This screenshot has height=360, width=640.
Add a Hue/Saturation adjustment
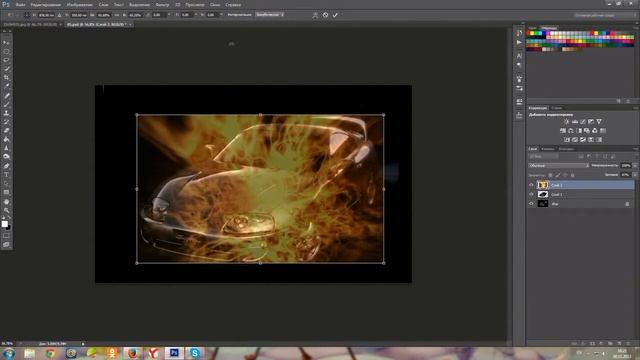coord(563,131)
